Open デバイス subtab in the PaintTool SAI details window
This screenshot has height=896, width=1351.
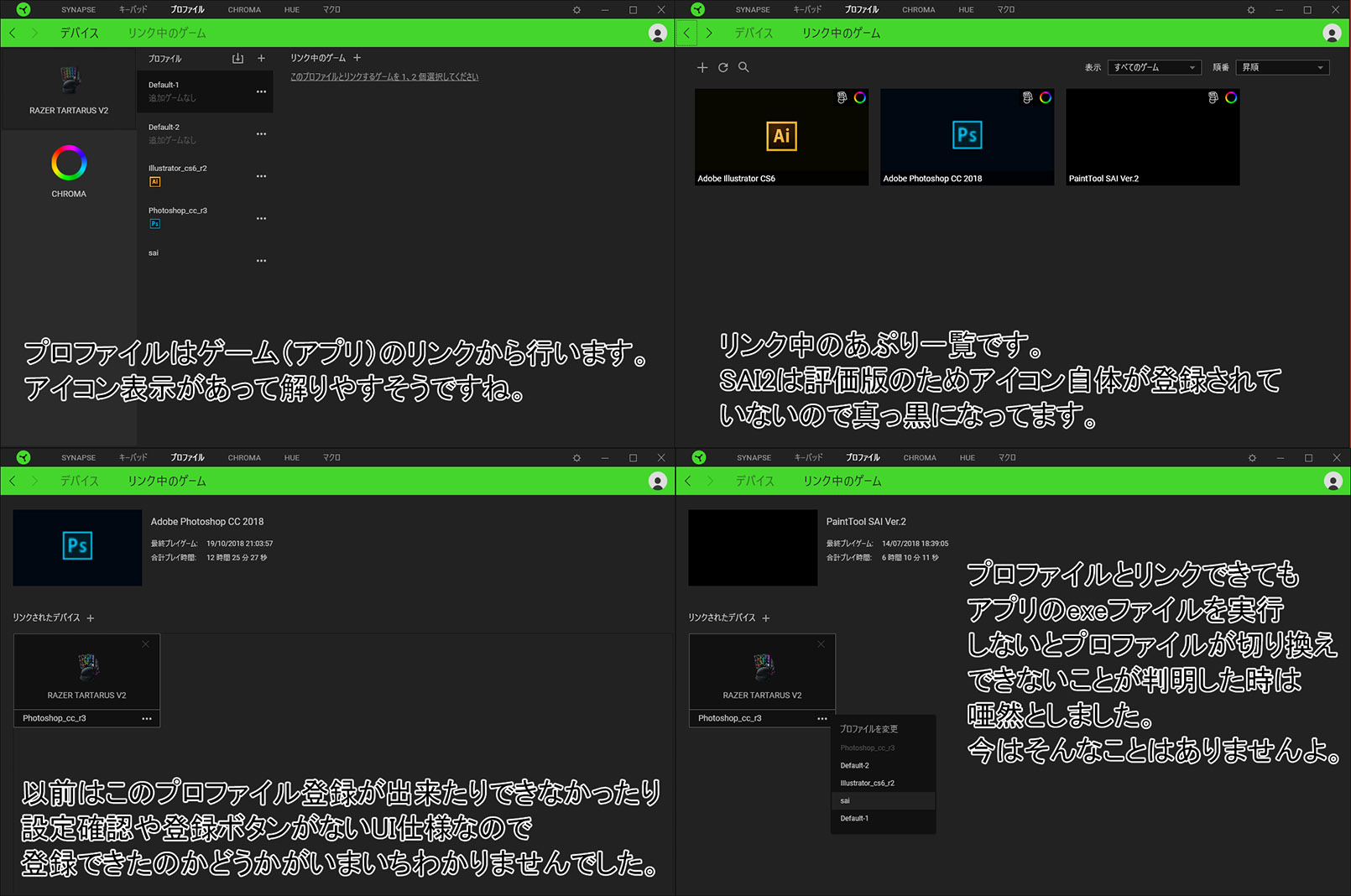point(754,481)
